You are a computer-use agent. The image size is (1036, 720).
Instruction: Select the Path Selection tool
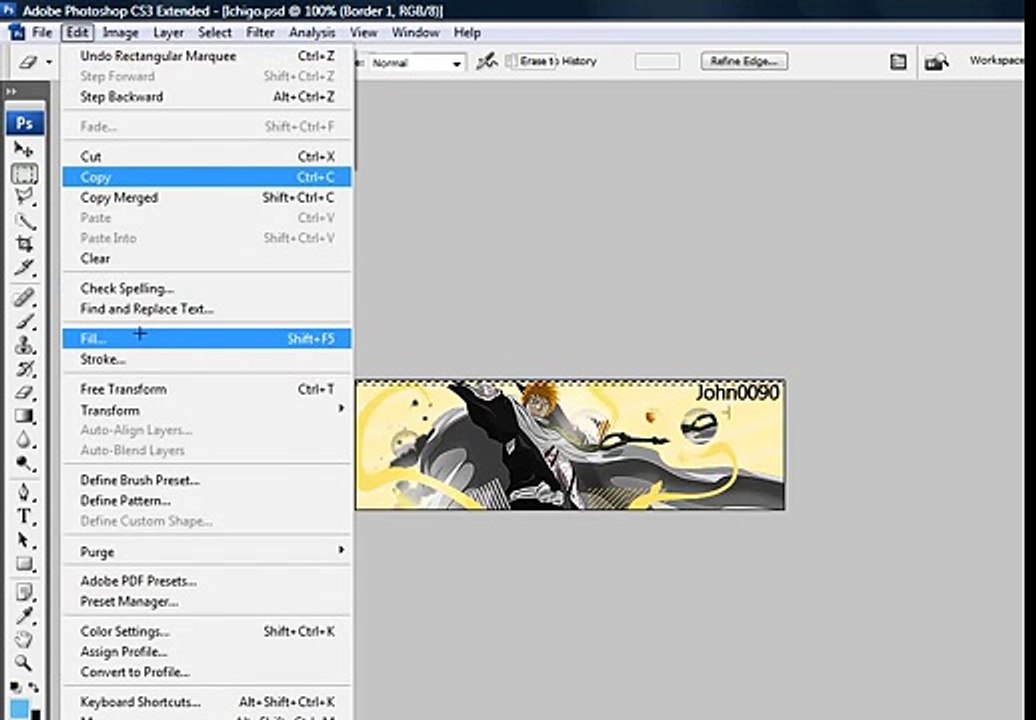coord(24,540)
